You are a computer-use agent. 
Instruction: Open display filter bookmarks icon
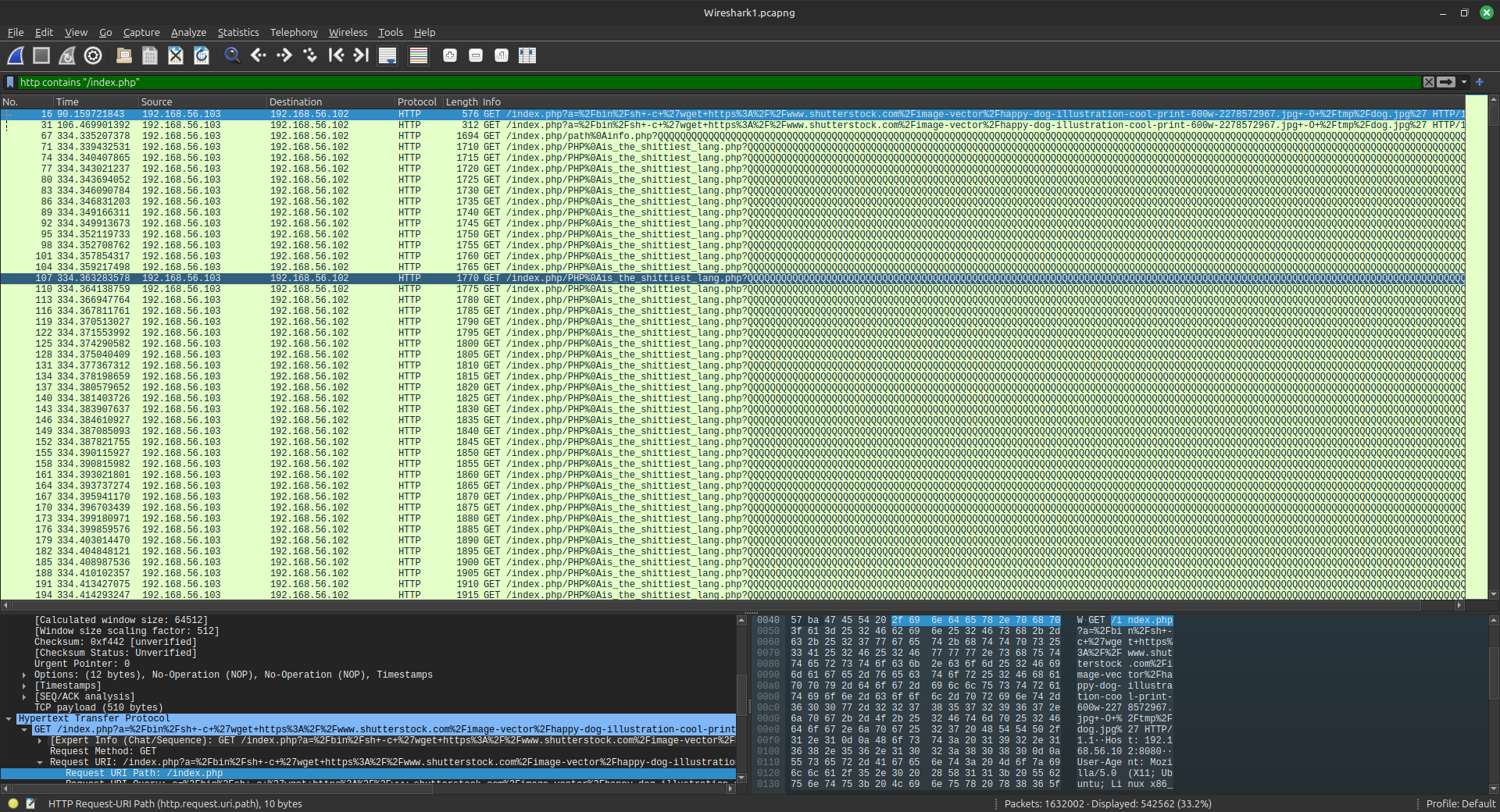tap(10, 82)
